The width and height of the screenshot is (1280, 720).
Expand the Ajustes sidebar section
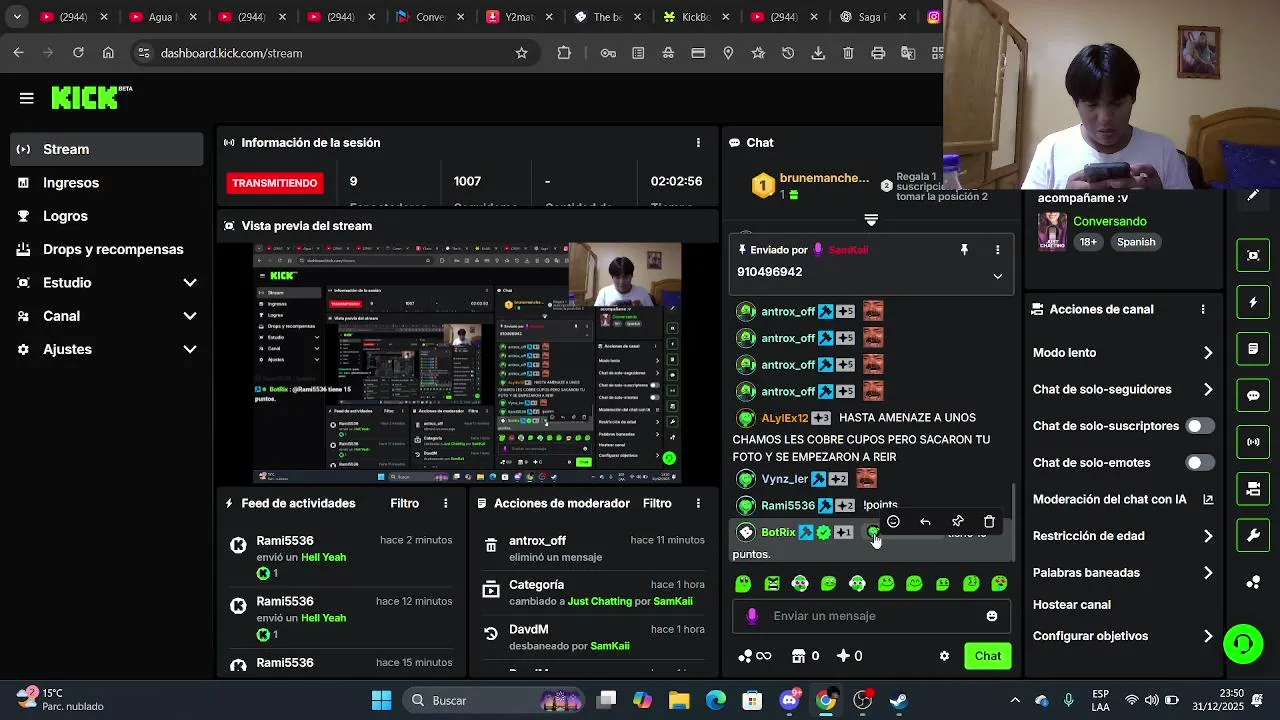pos(106,349)
